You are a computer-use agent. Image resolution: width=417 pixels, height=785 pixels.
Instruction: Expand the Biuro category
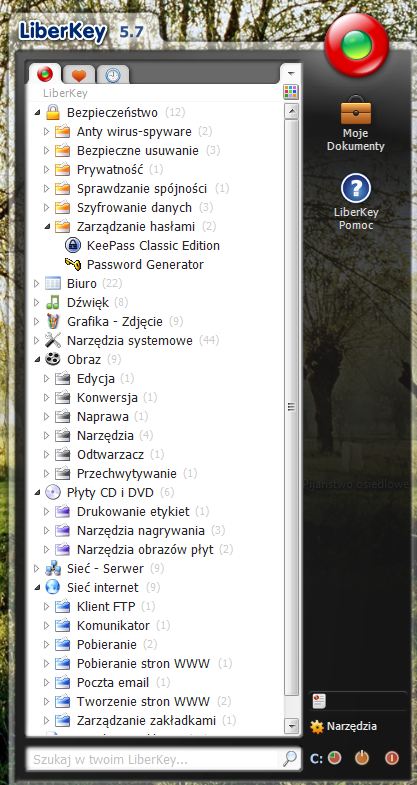pos(36,283)
